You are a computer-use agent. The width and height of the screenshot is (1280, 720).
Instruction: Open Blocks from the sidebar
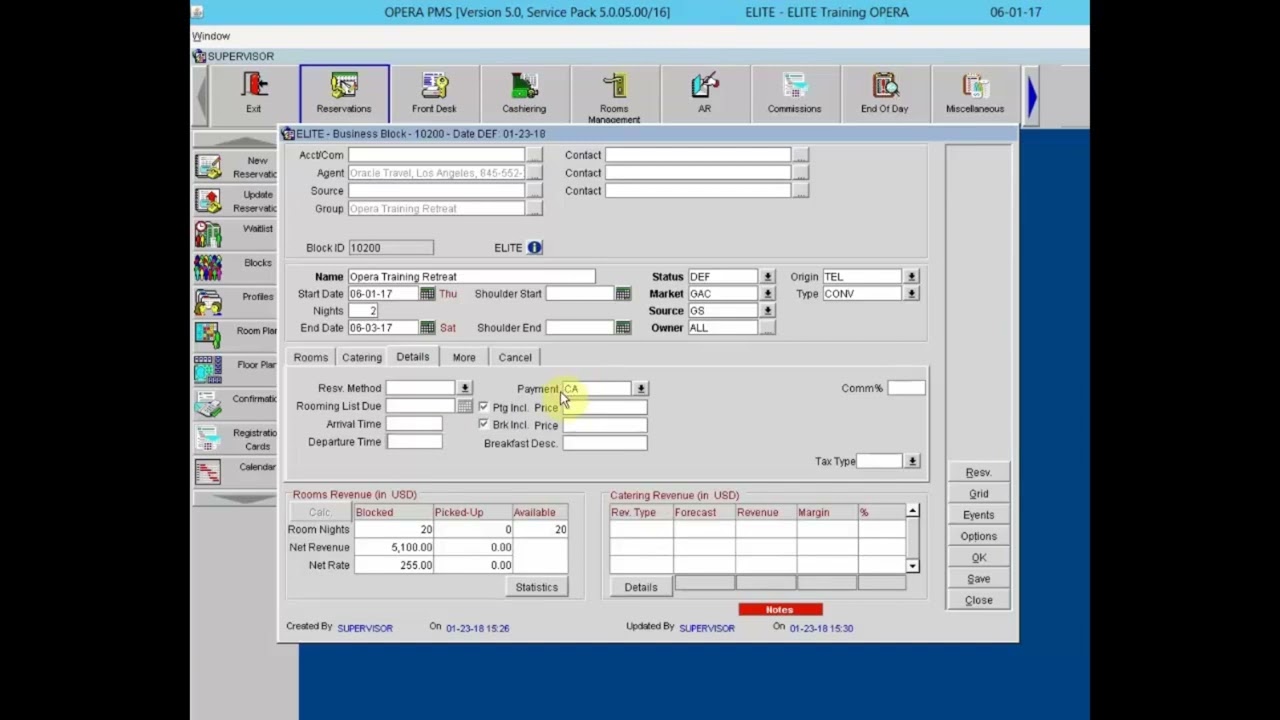[x=235, y=268]
